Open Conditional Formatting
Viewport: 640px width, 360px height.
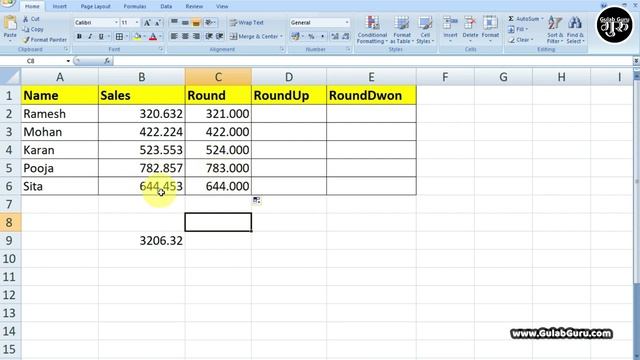coord(372,30)
